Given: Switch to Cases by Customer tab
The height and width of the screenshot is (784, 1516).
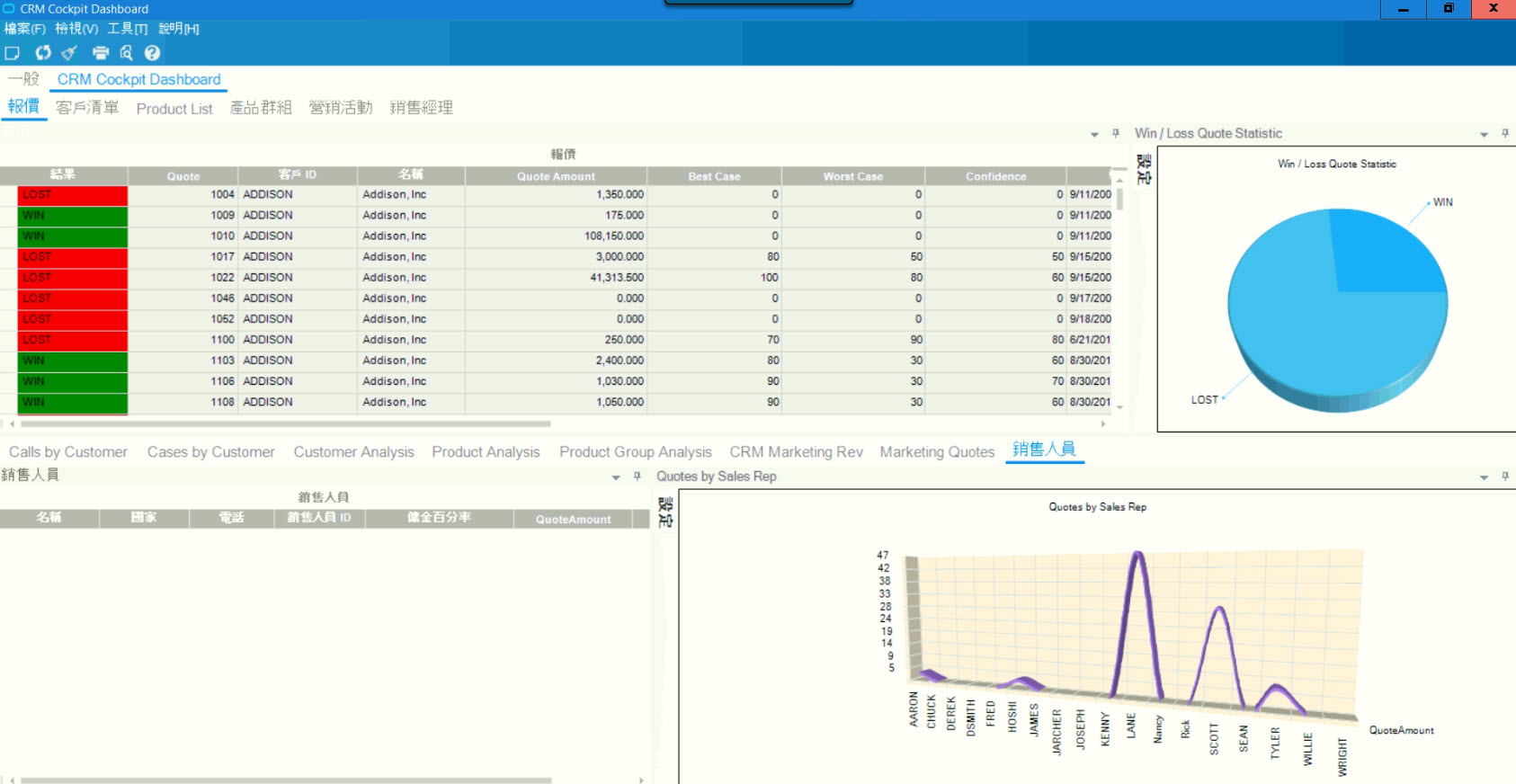Looking at the screenshot, I should (211, 452).
